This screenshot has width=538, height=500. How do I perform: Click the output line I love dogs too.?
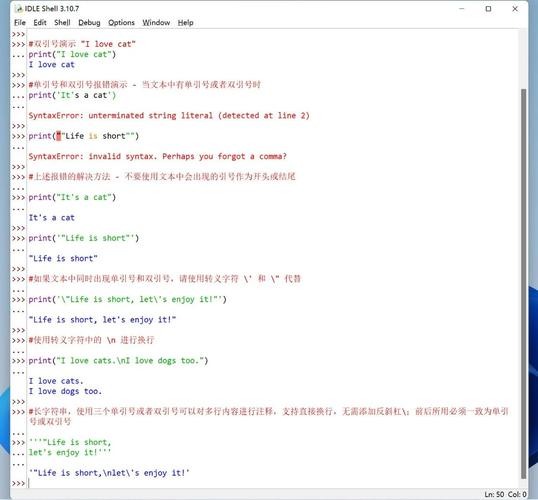coord(65,391)
